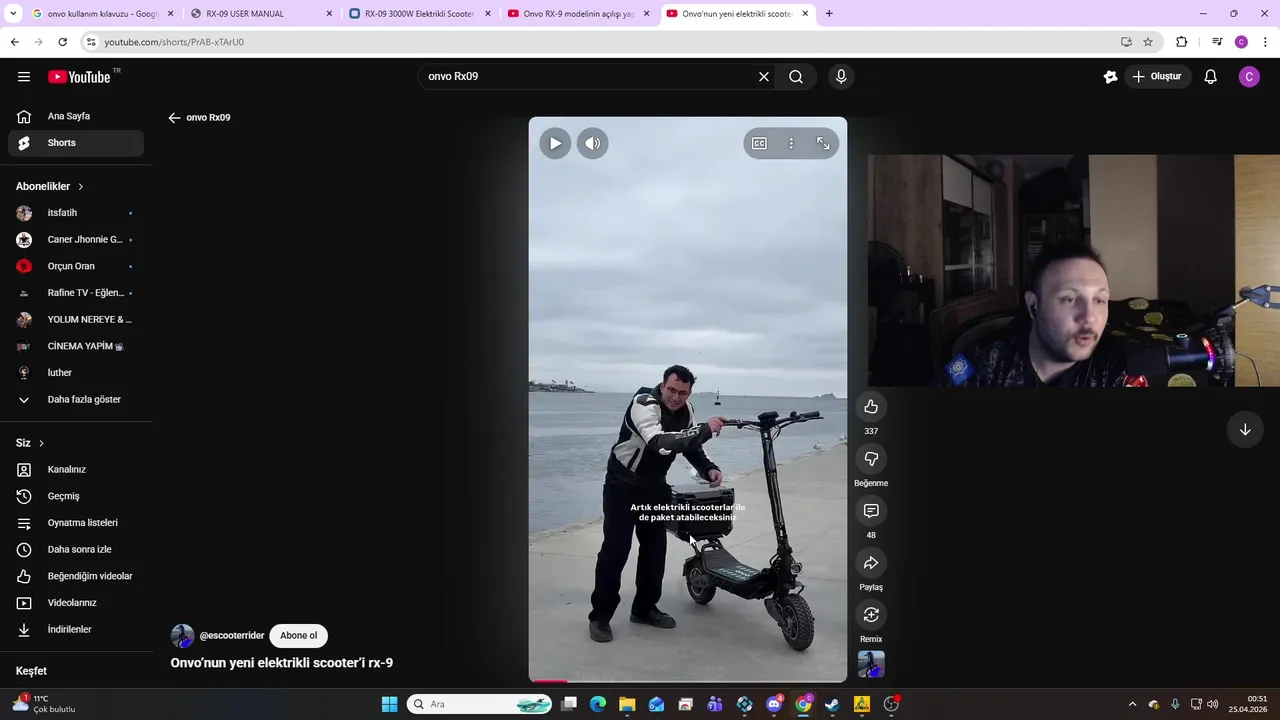Viewport: 1280px width, 720px height.
Task: Open the comments (48) panel
Action: click(871, 511)
